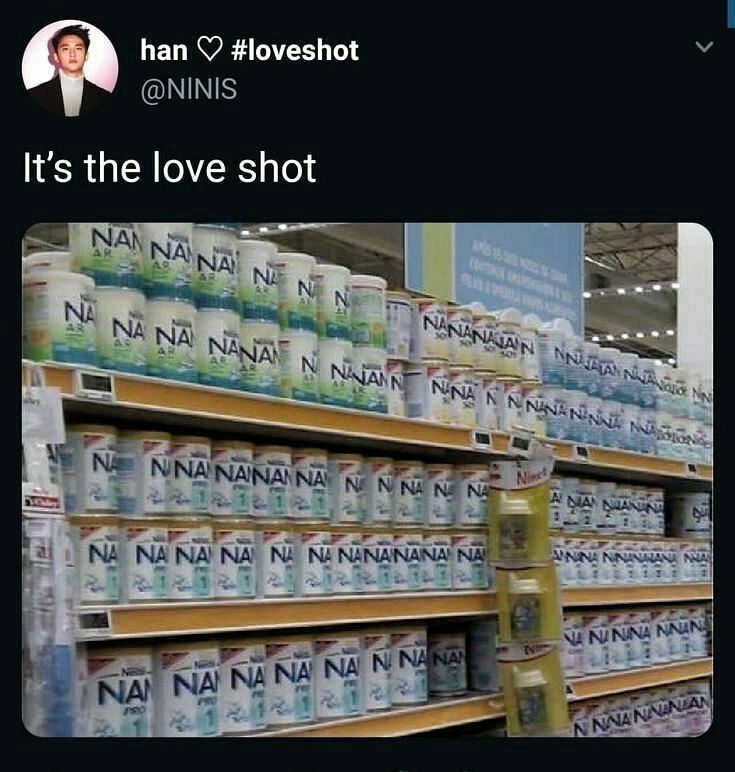Select the tweet text "It's the love shot"
Viewport: 735px width, 772px height.
click(x=170, y=168)
